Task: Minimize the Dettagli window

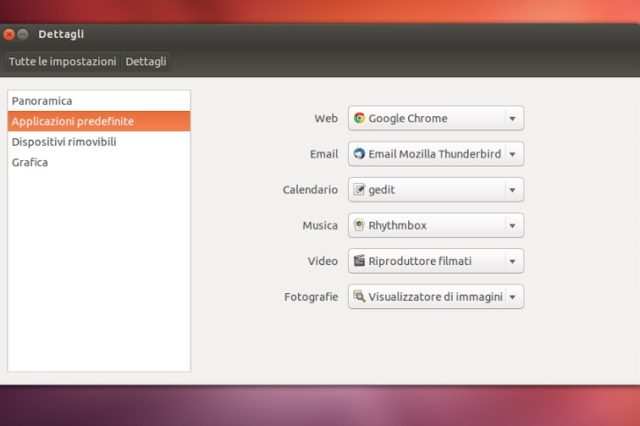Action: pyautogui.click(x=23, y=34)
